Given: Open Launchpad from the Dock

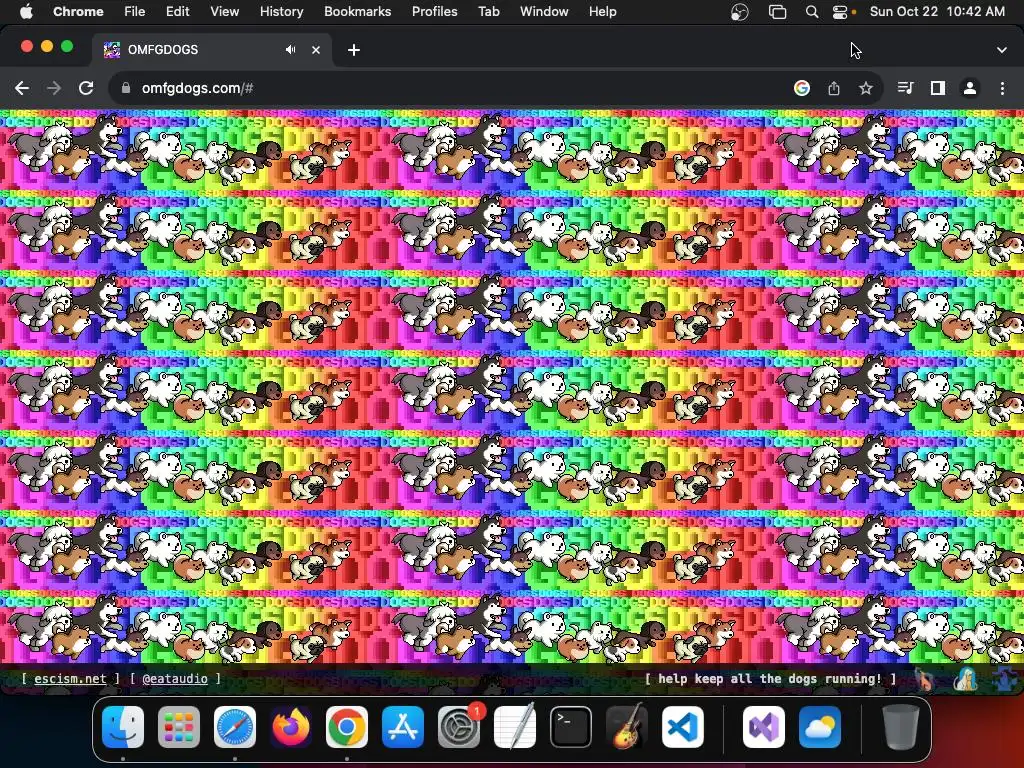Looking at the screenshot, I should click(178, 727).
